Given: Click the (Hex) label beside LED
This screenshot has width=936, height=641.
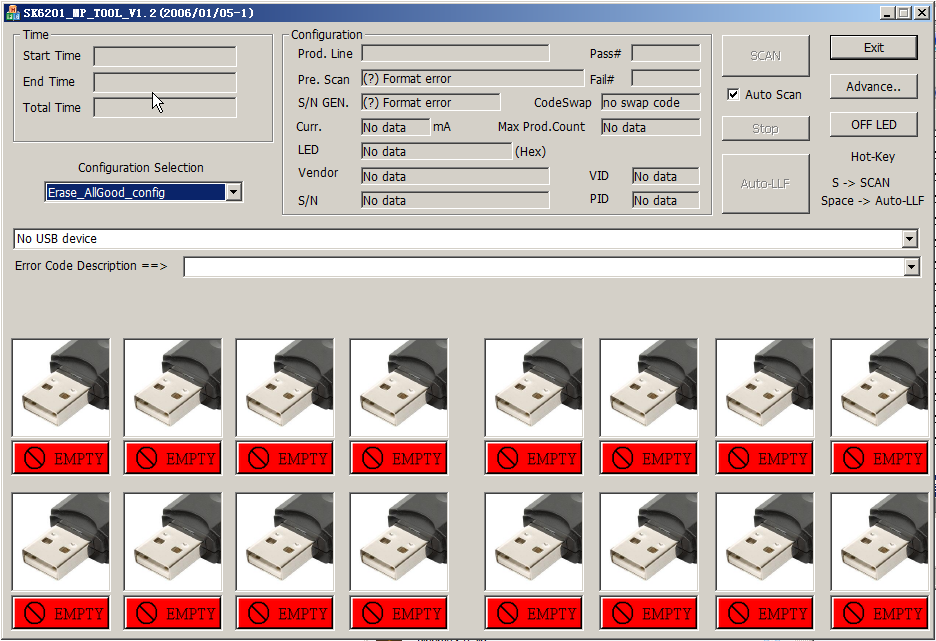Looking at the screenshot, I should 531,152.
